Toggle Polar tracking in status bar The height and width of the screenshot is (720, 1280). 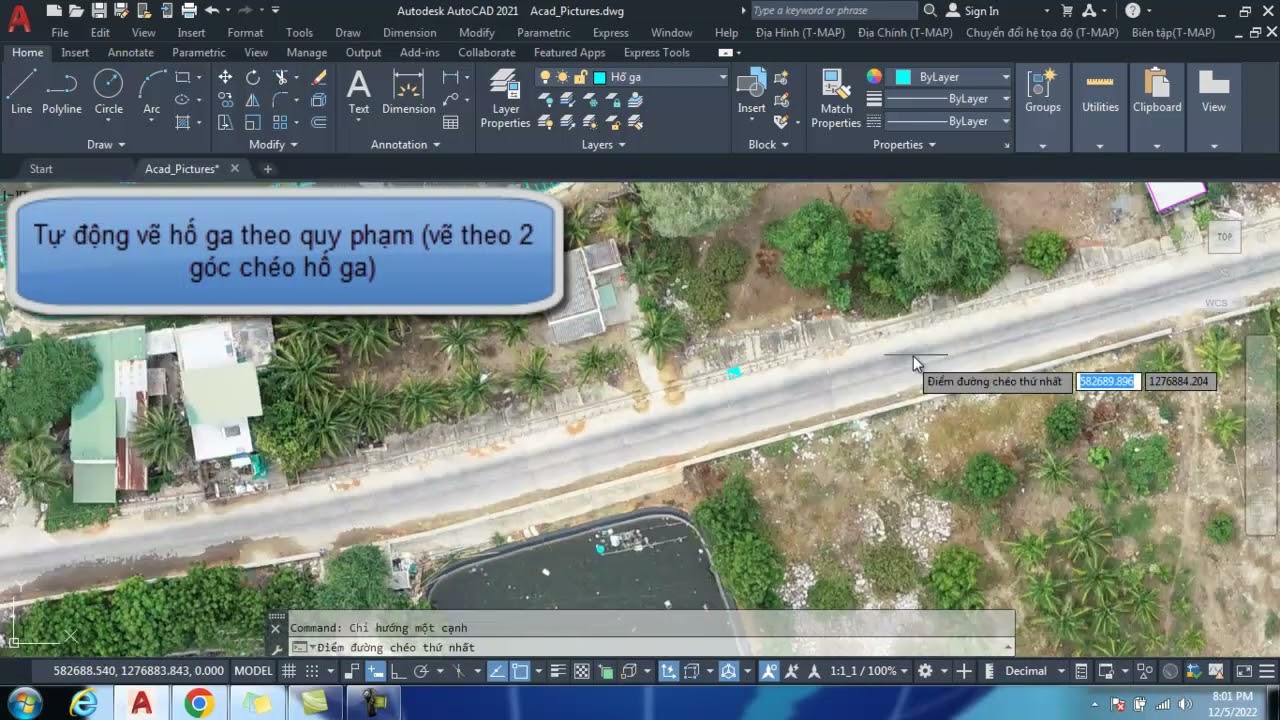click(x=421, y=671)
